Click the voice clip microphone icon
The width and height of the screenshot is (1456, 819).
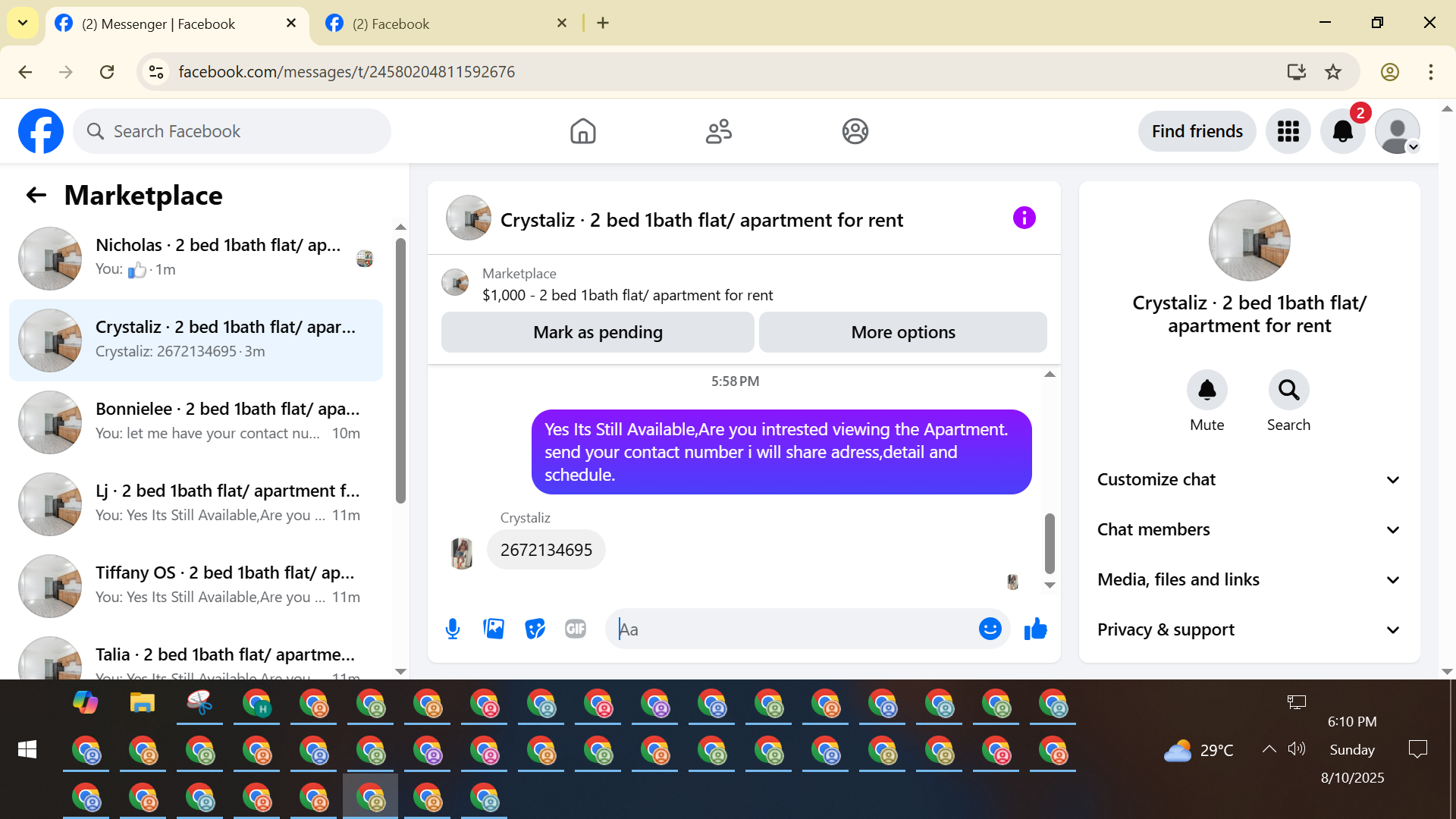453,629
